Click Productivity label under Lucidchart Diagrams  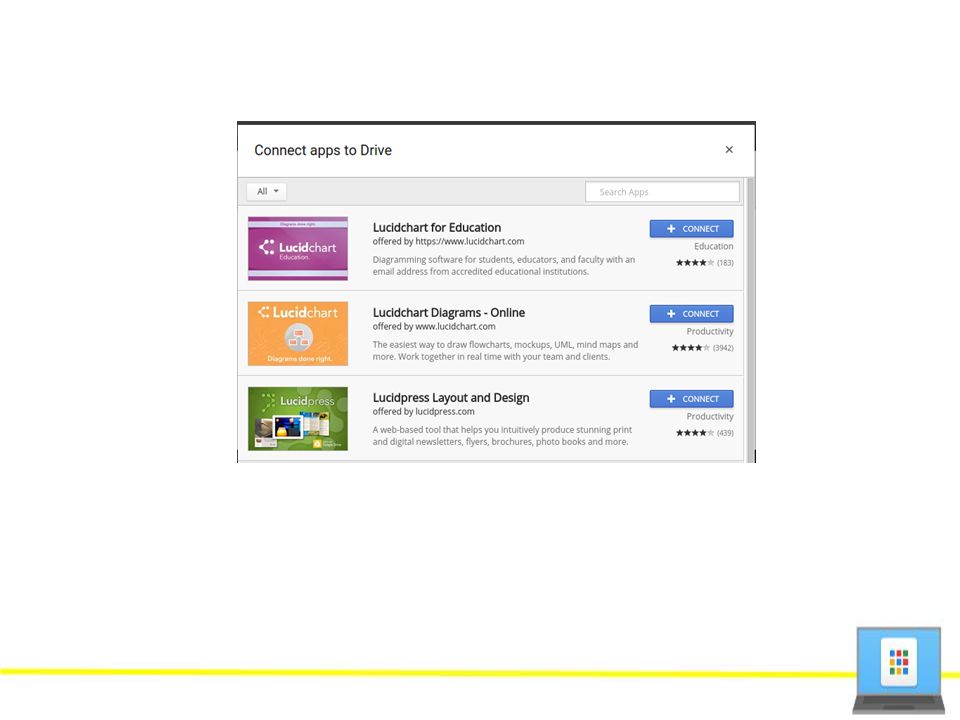tap(710, 331)
